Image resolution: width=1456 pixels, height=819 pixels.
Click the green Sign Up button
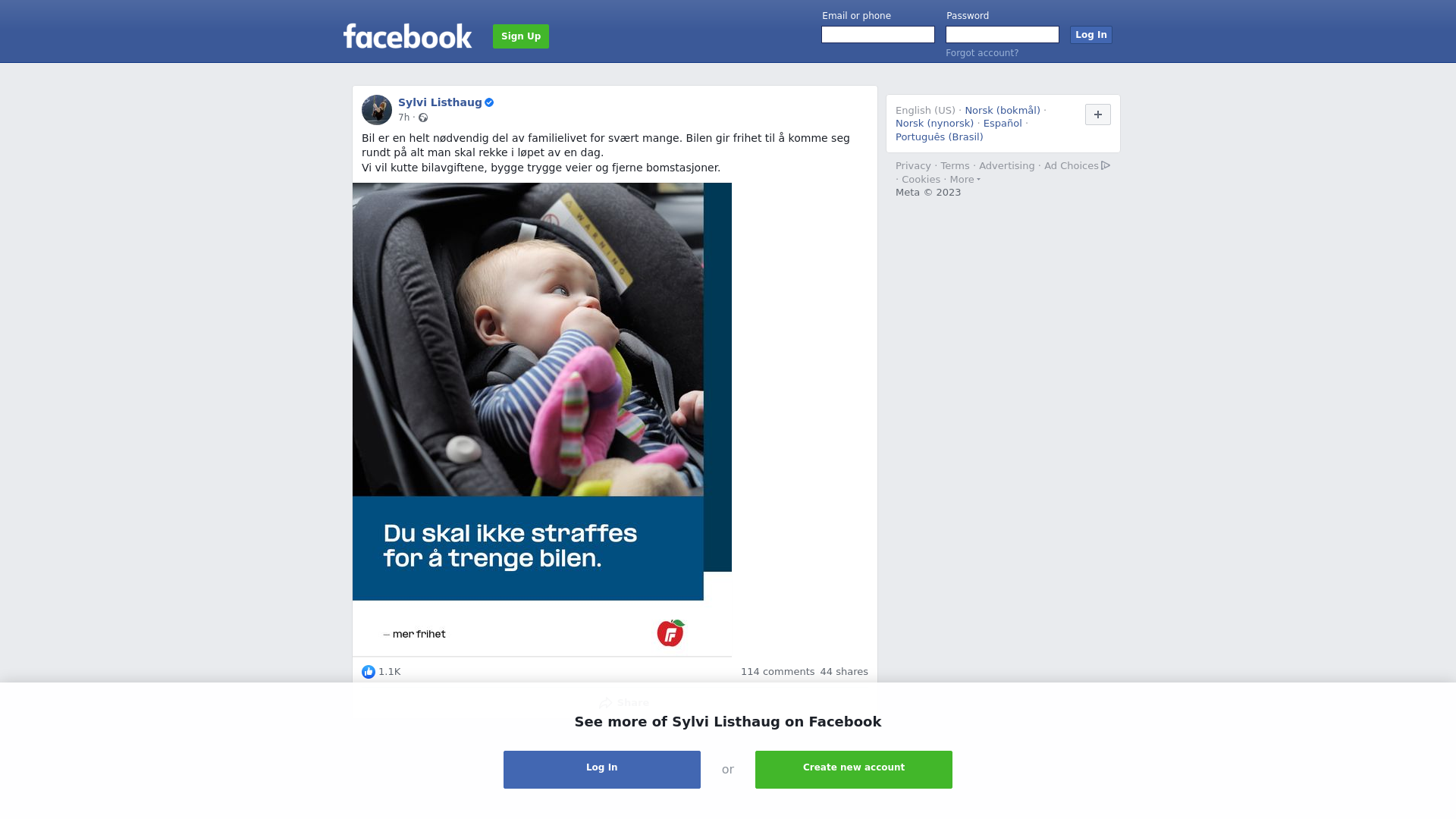[x=521, y=36]
